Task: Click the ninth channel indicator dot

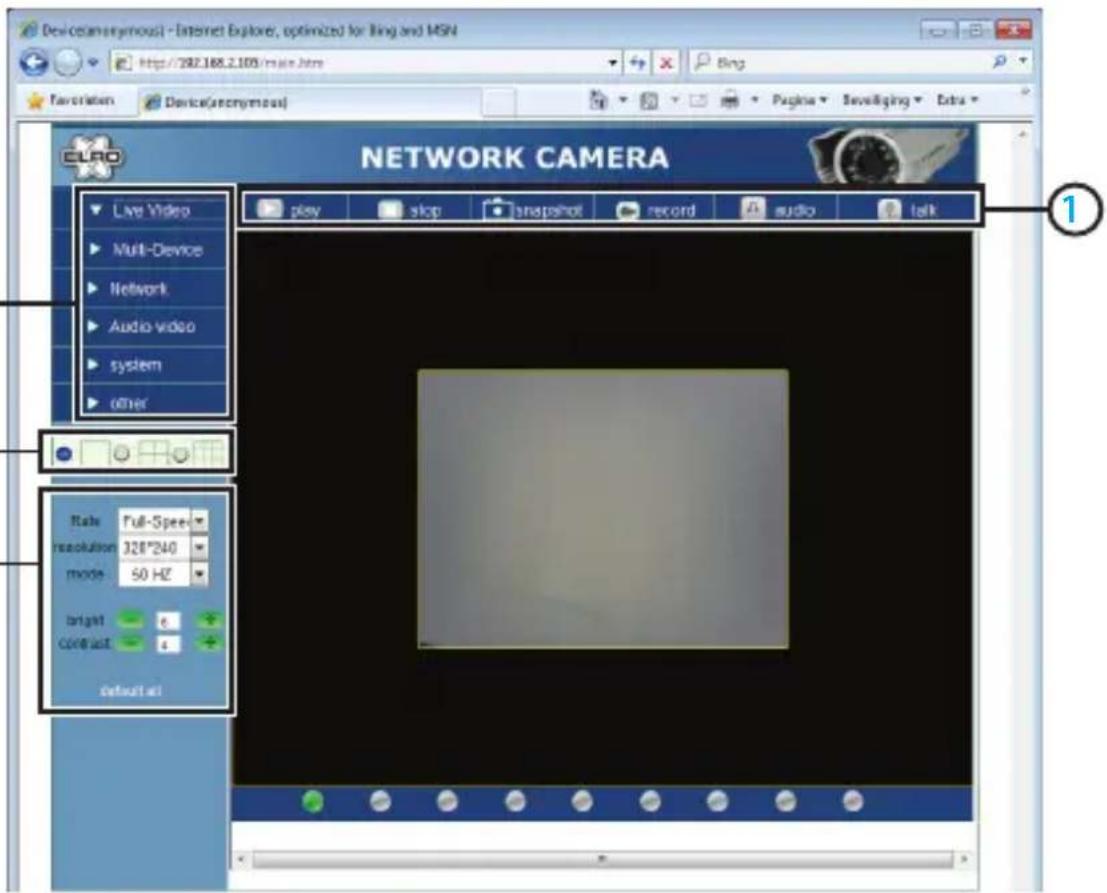Action: pyautogui.click(x=853, y=801)
